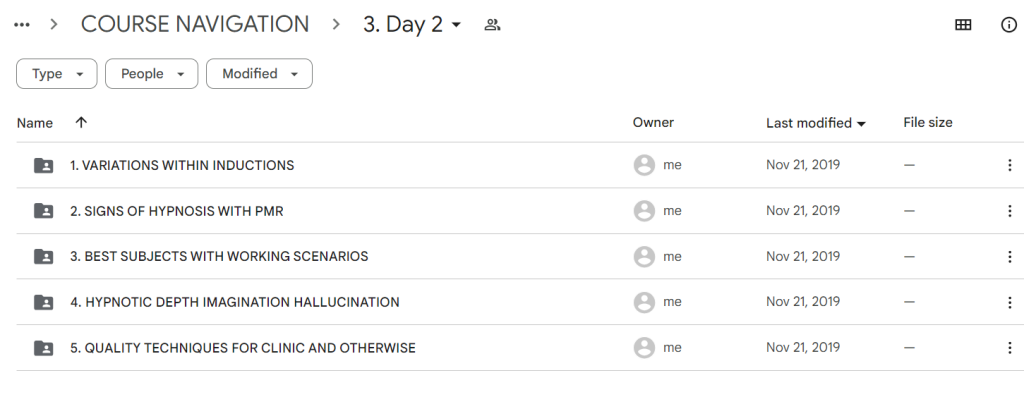Open more actions for SIGNS OF HYPNOSIS WITH PMR

tap(1009, 211)
